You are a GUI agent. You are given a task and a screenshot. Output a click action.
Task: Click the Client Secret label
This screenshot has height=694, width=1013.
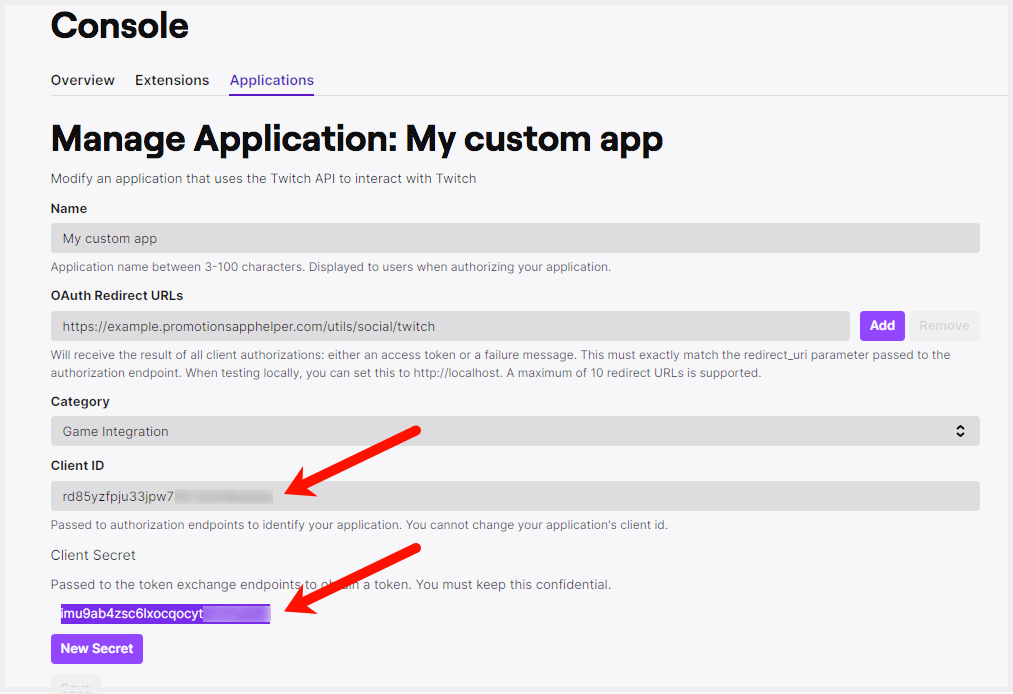[93, 555]
